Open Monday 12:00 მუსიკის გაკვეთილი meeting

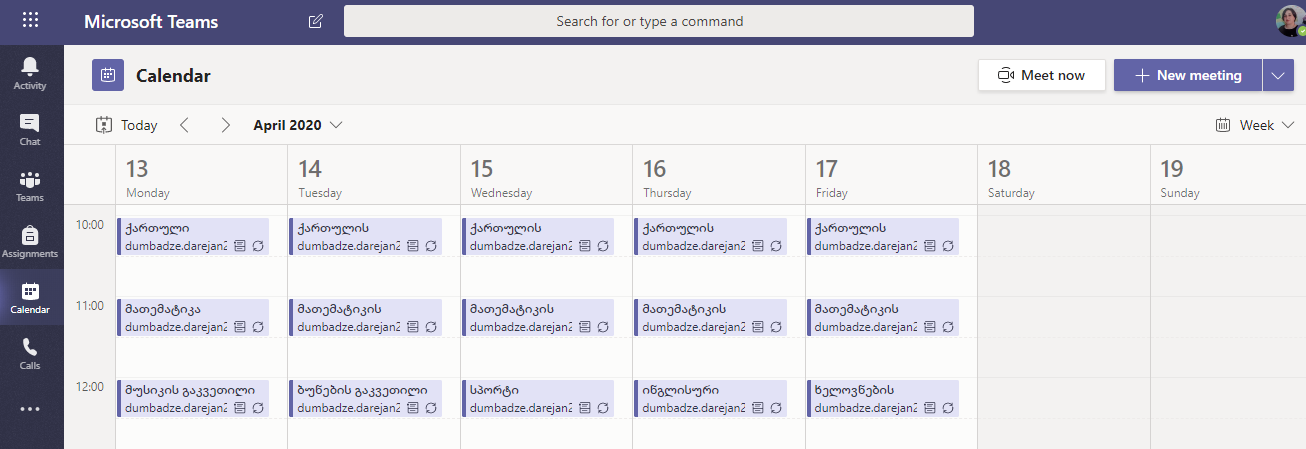[193, 398]
